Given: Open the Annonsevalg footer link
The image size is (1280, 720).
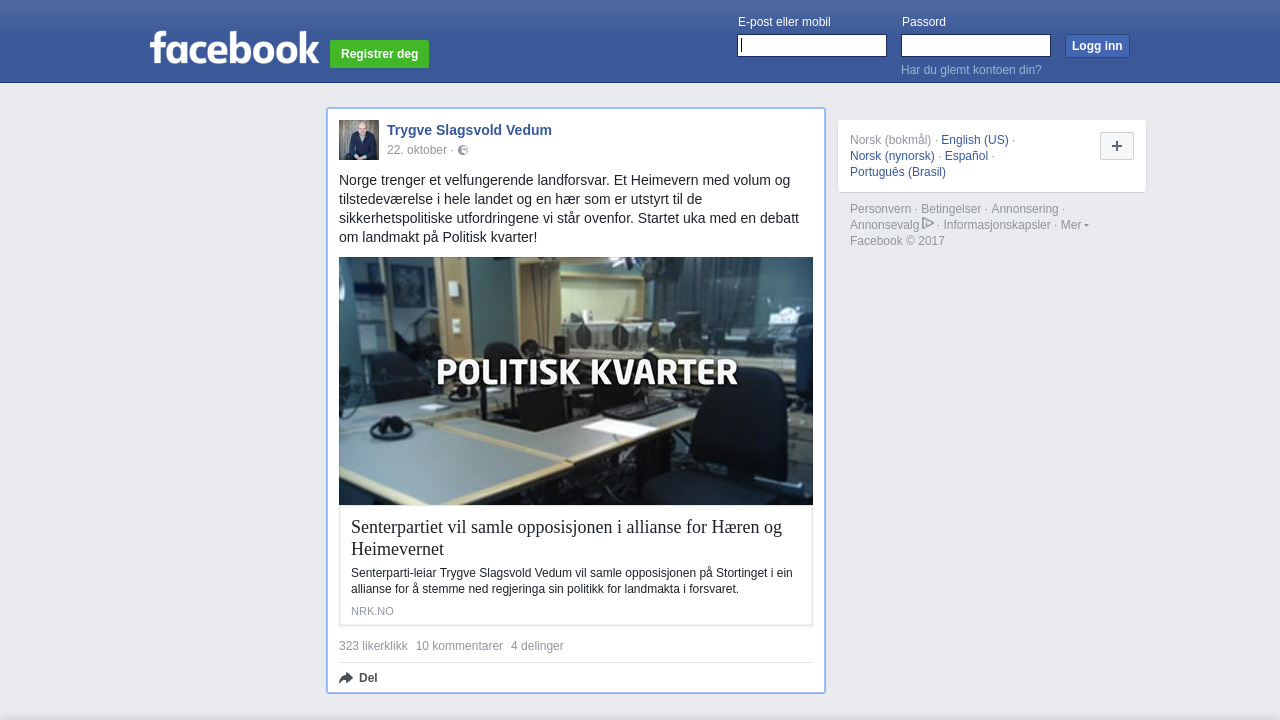Looking at the screenshot, I should (x=884, y=225).
